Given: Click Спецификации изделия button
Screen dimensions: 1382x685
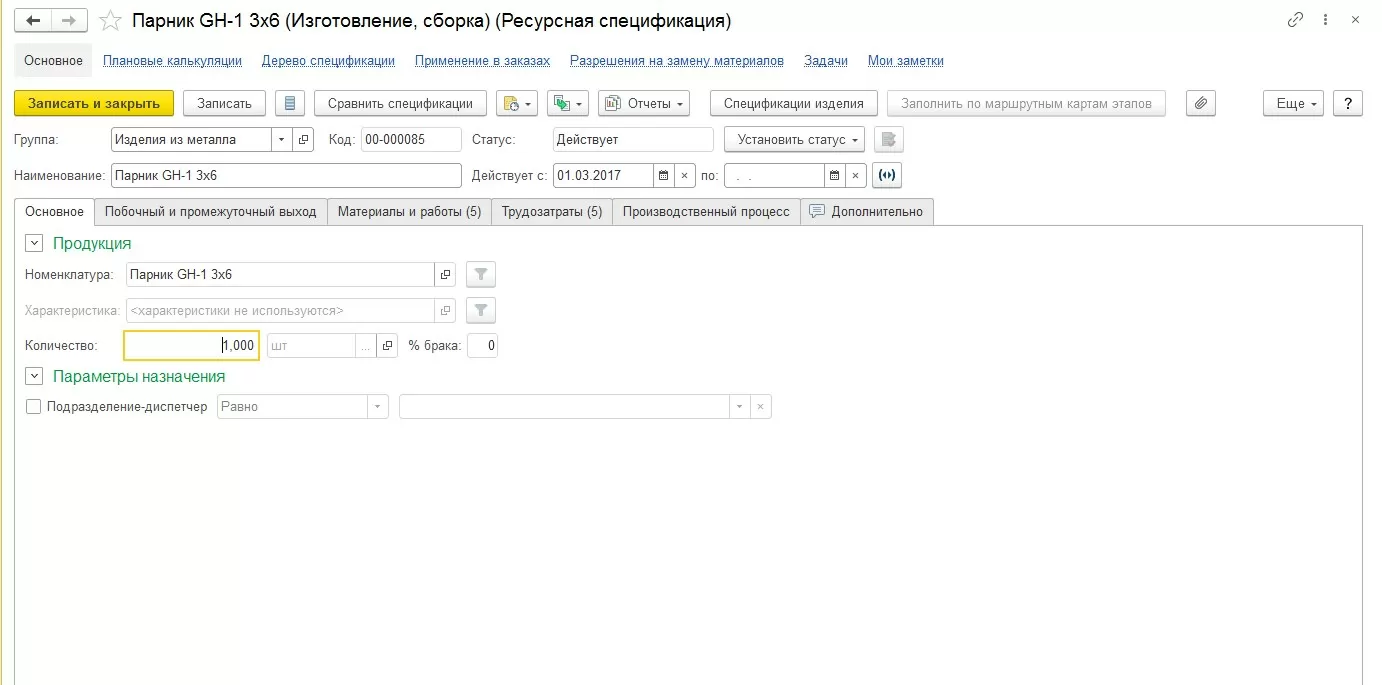Looking at the screenshot, I should [x=794, y=103].
